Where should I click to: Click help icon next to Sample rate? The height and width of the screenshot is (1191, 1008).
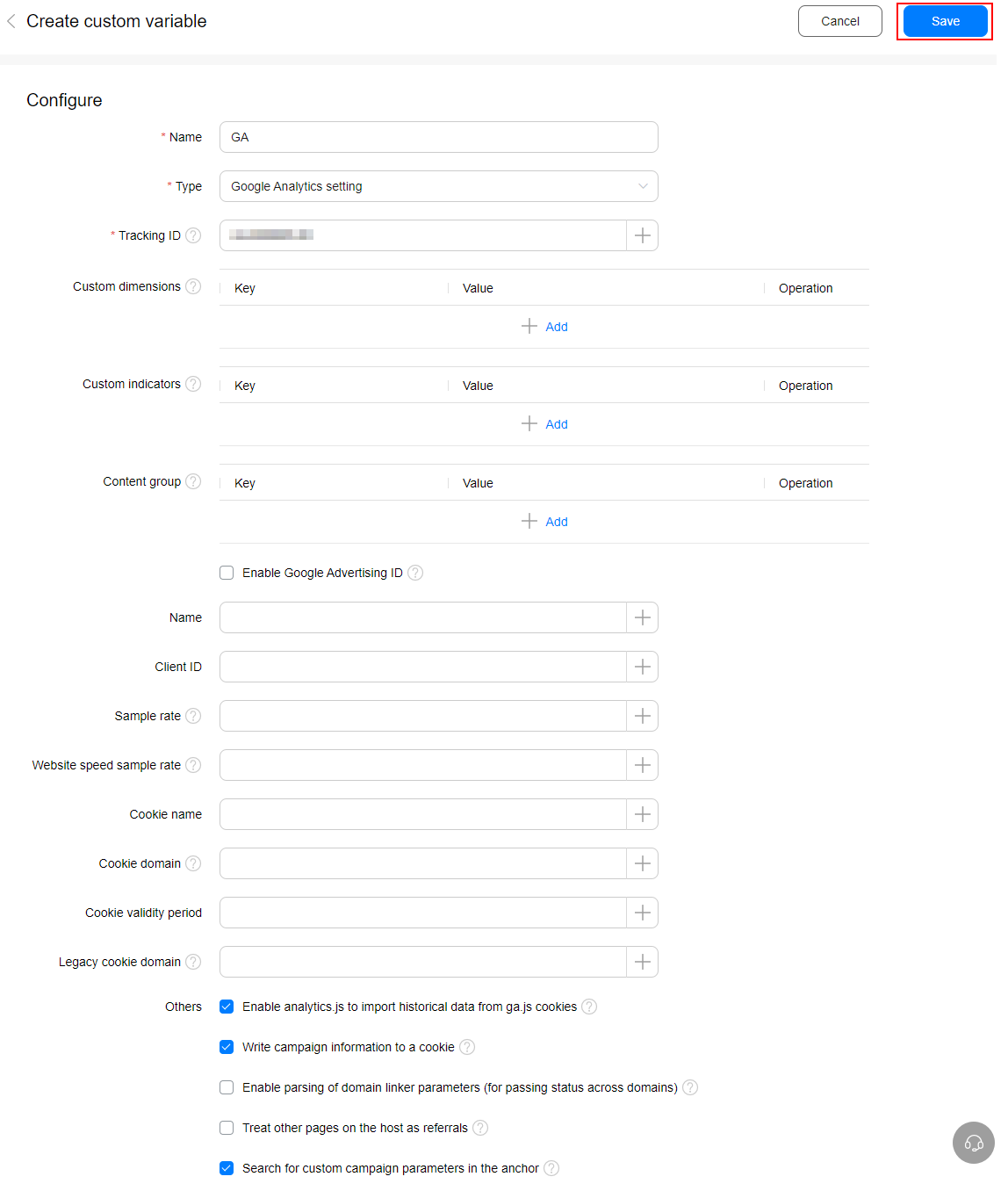coord(193,716)
